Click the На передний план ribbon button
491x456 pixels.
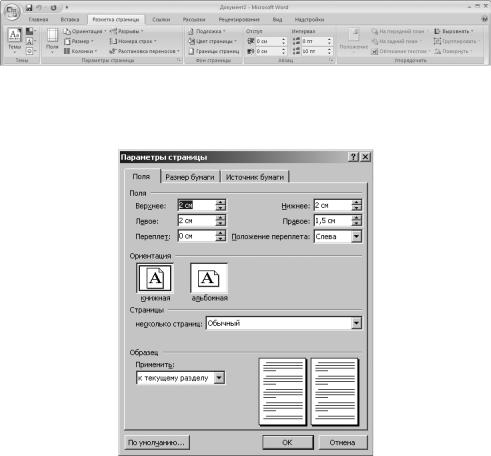(400, 31)
